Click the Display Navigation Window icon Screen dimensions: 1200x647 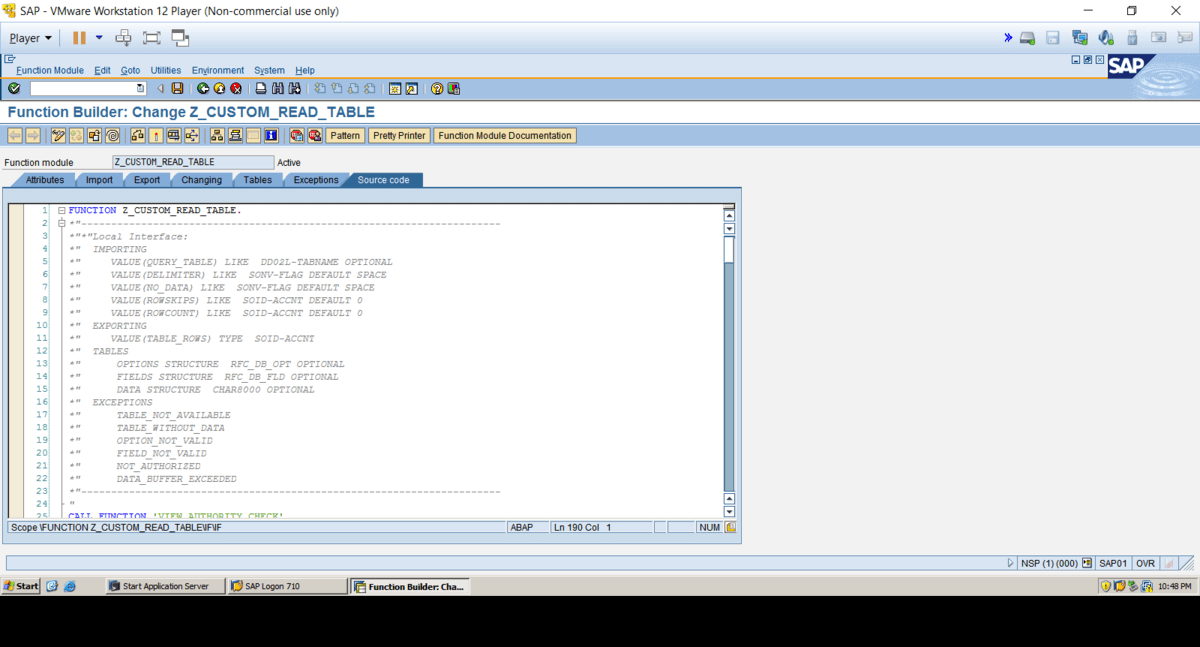pyautogui.click(x=236, y=136)
